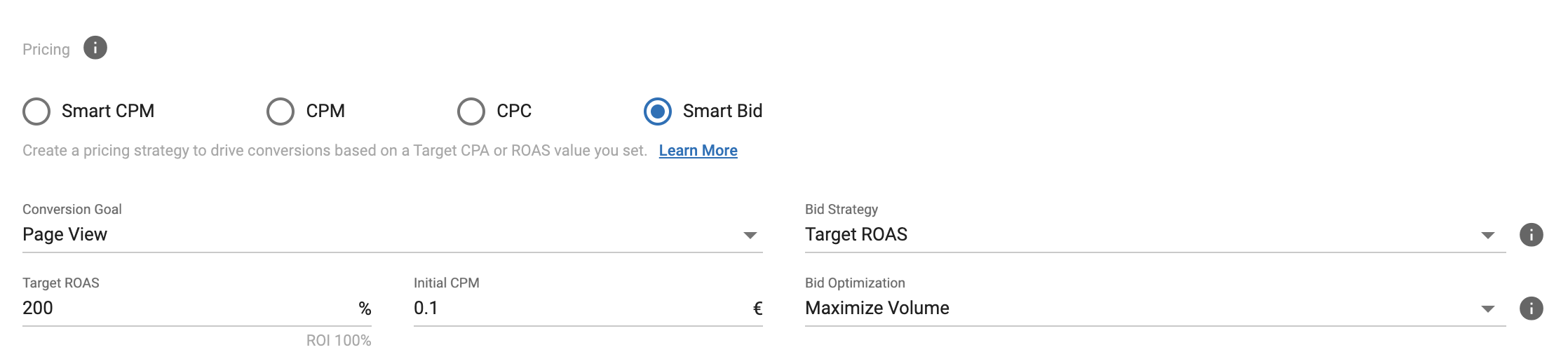Screen dimensions: 1568x352
Task: Open the Bid Strategy info tooltip icon
Action: pos(1531,235)
